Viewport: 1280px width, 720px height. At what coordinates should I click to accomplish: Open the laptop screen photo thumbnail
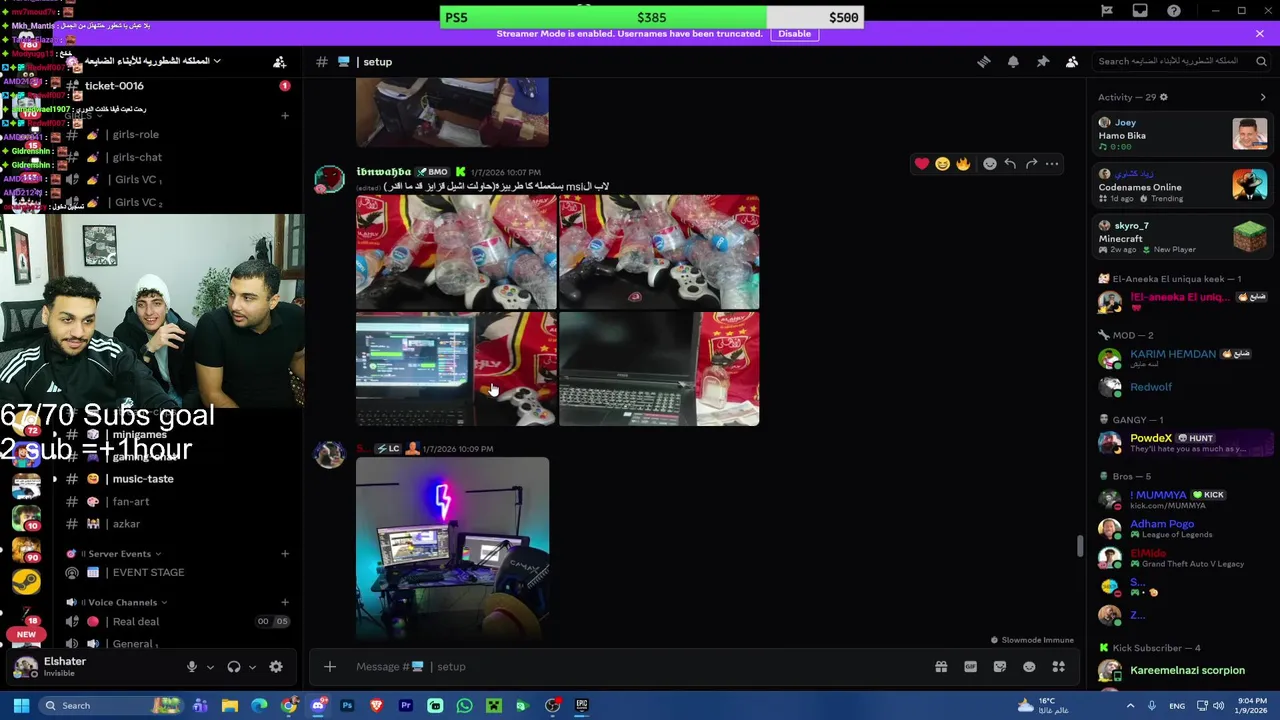pyautogui.click(x=456, y=369)
